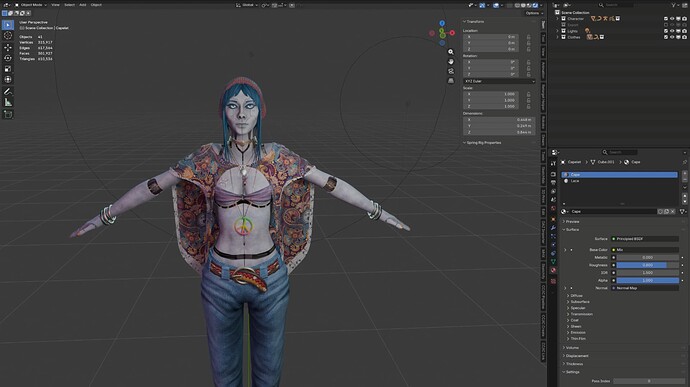The width and height of the screenshot is (690, 387).
Task: Select the Lace material slot
Action: point(620,181)
